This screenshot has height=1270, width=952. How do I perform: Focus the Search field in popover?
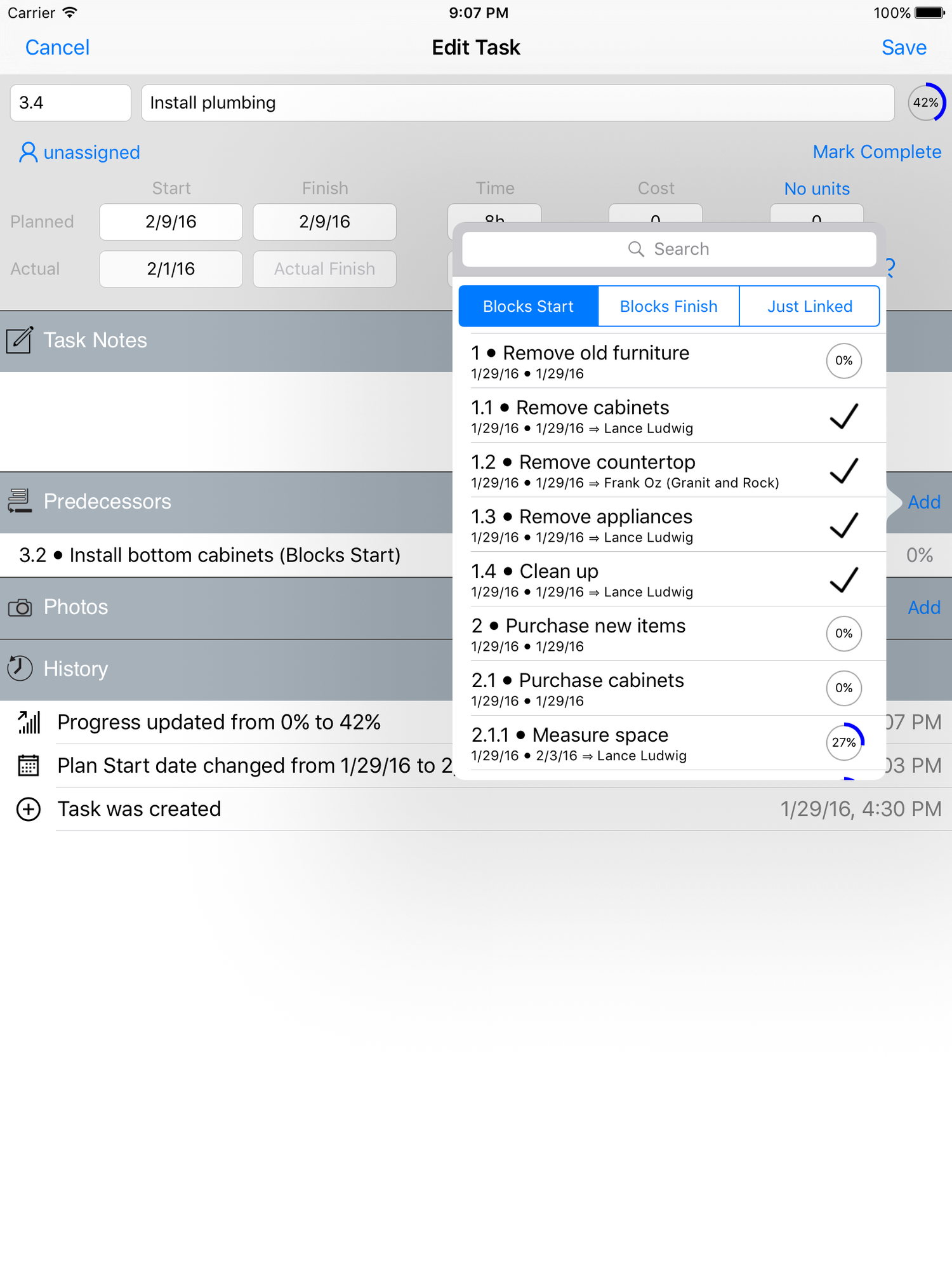tap(670, 249)
